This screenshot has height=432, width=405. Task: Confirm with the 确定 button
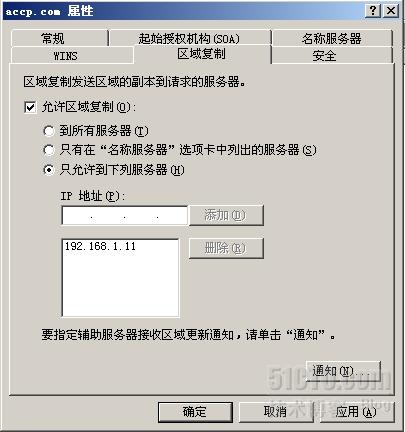(195, 412)
